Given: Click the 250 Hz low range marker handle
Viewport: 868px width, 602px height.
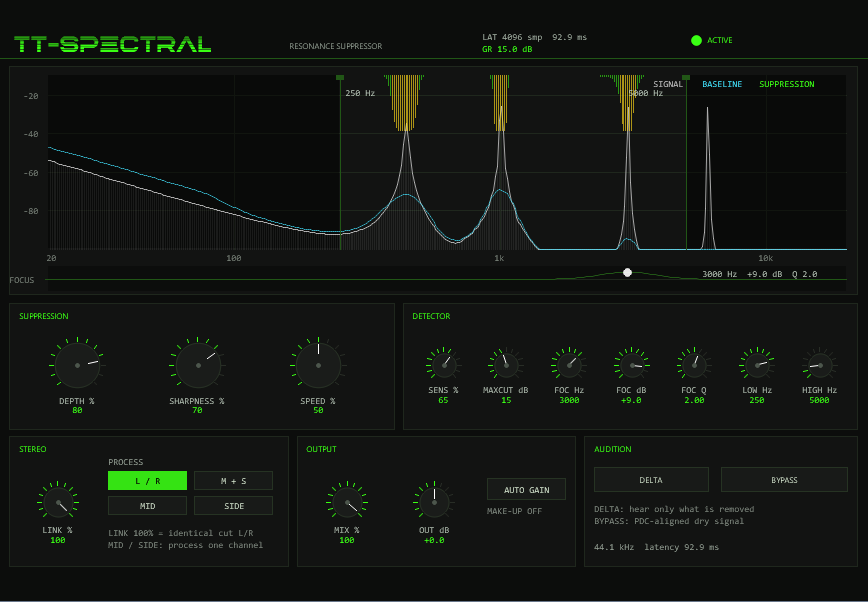Looking at the screenshot, I should point(340,78).
